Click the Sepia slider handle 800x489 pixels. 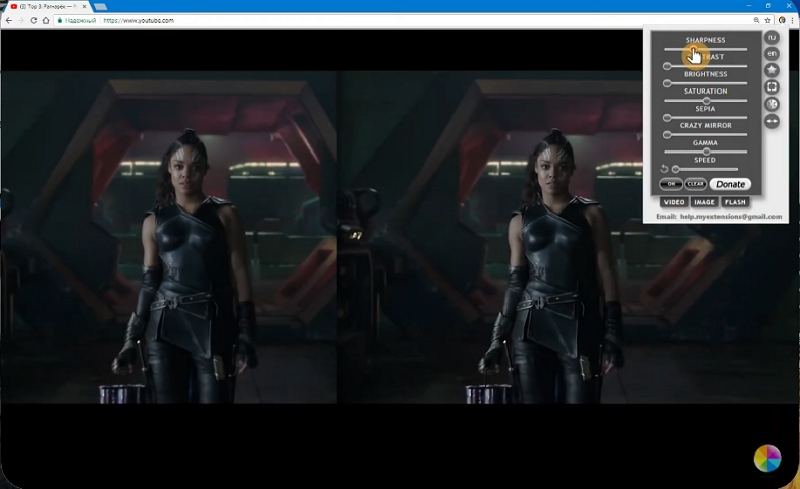pos(667,118)
